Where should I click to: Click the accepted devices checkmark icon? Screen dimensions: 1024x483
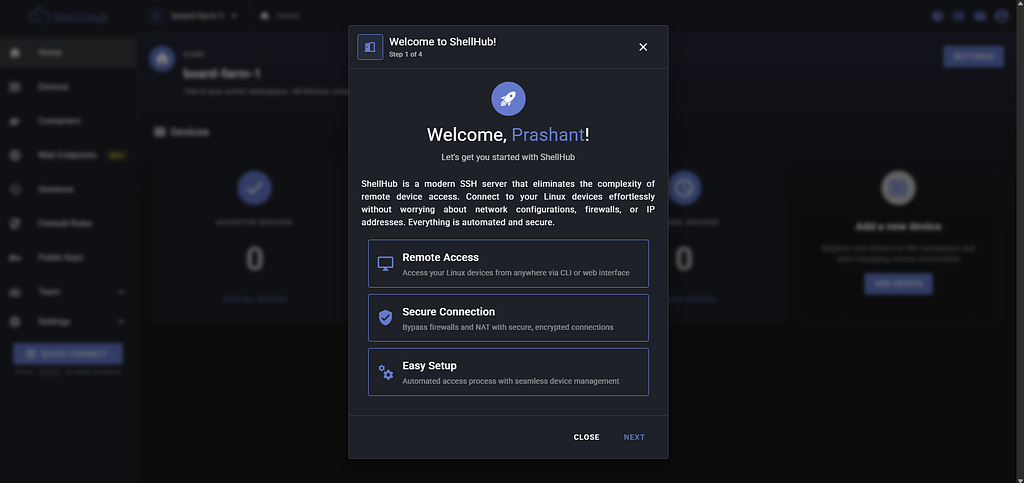254,188
